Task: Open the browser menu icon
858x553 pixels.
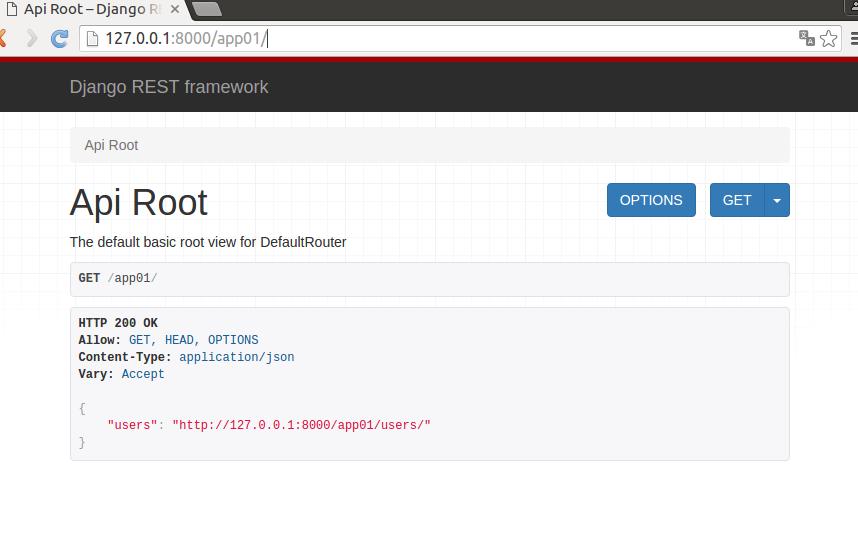Action: [854, 38]
